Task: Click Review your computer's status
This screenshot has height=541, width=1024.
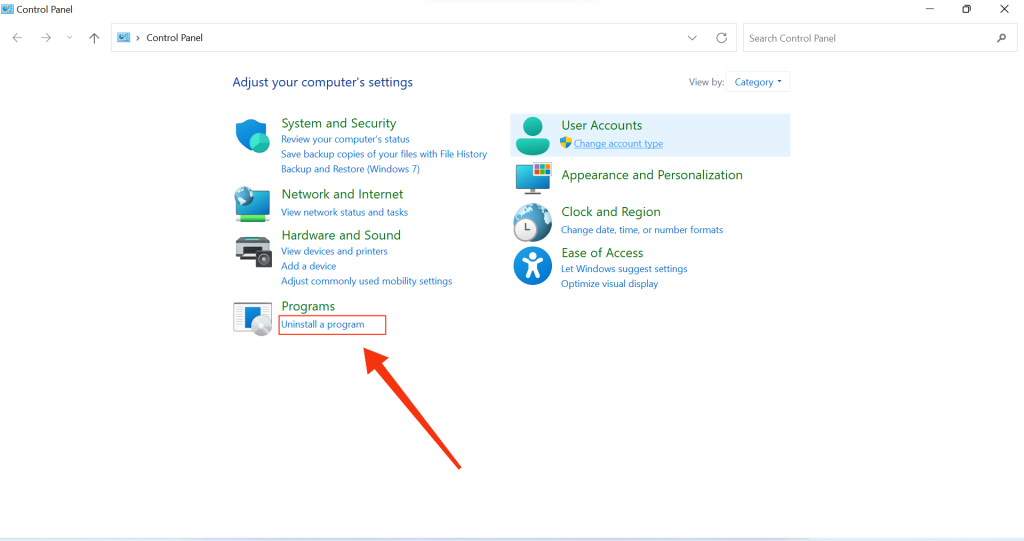Action: tap(345, 139)
